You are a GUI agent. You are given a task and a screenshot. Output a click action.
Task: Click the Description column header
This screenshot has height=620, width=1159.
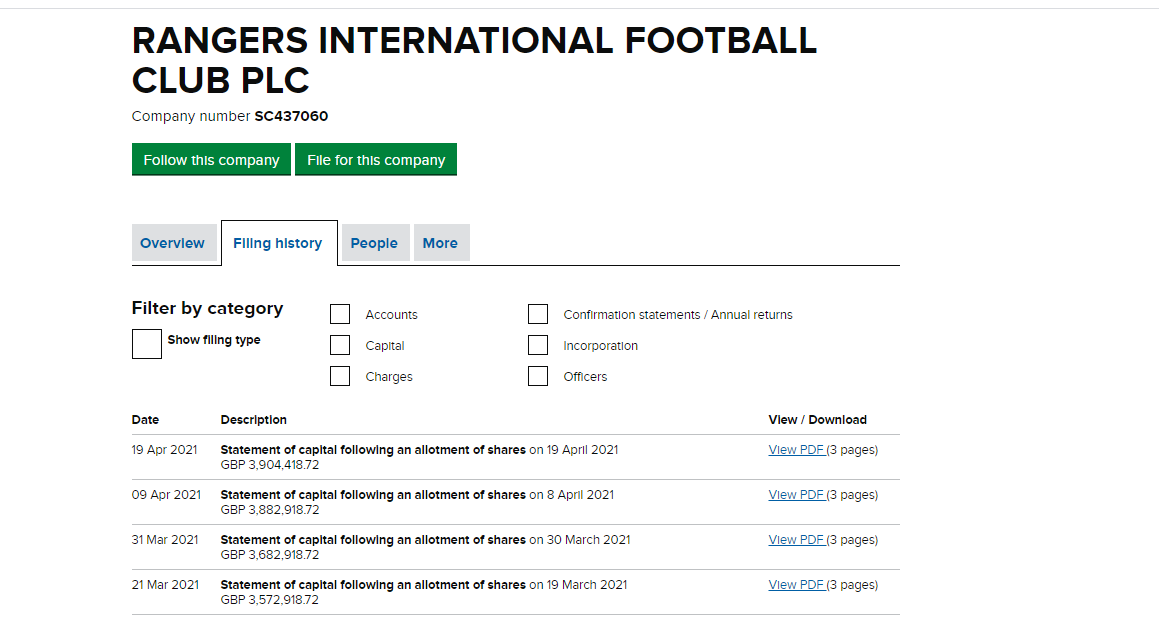click(x=254, y=420)
